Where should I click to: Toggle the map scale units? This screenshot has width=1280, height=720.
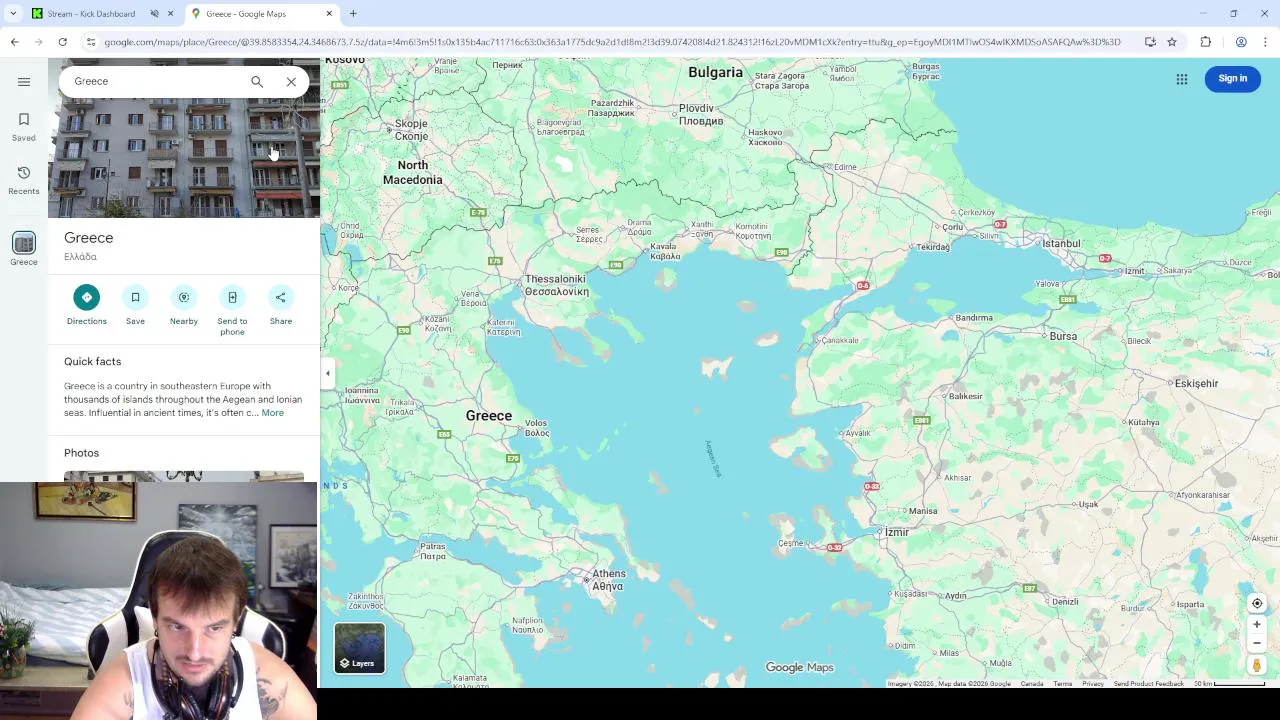click(1230, 684)
